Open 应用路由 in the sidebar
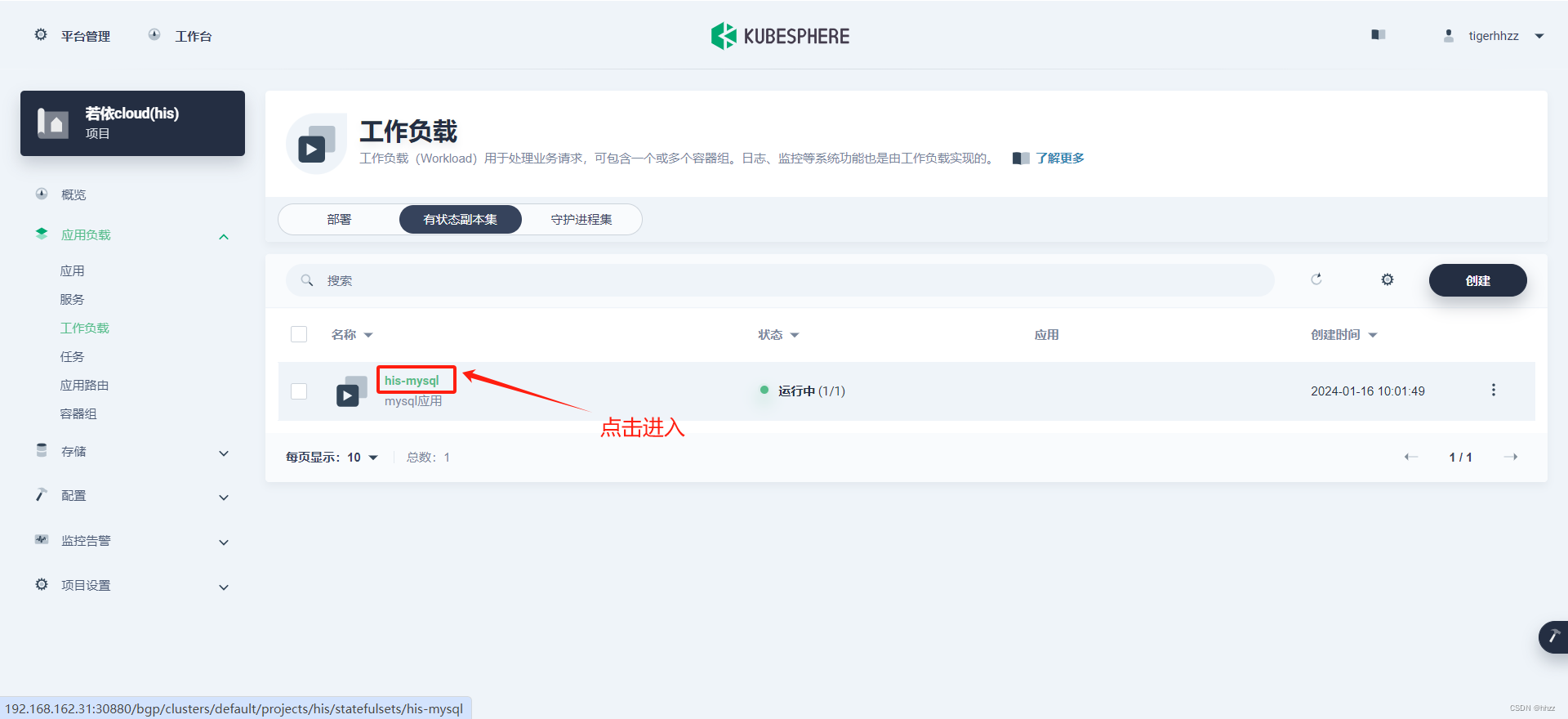The height and width of the screenshot is (719, 1568). tap(84, 385)
